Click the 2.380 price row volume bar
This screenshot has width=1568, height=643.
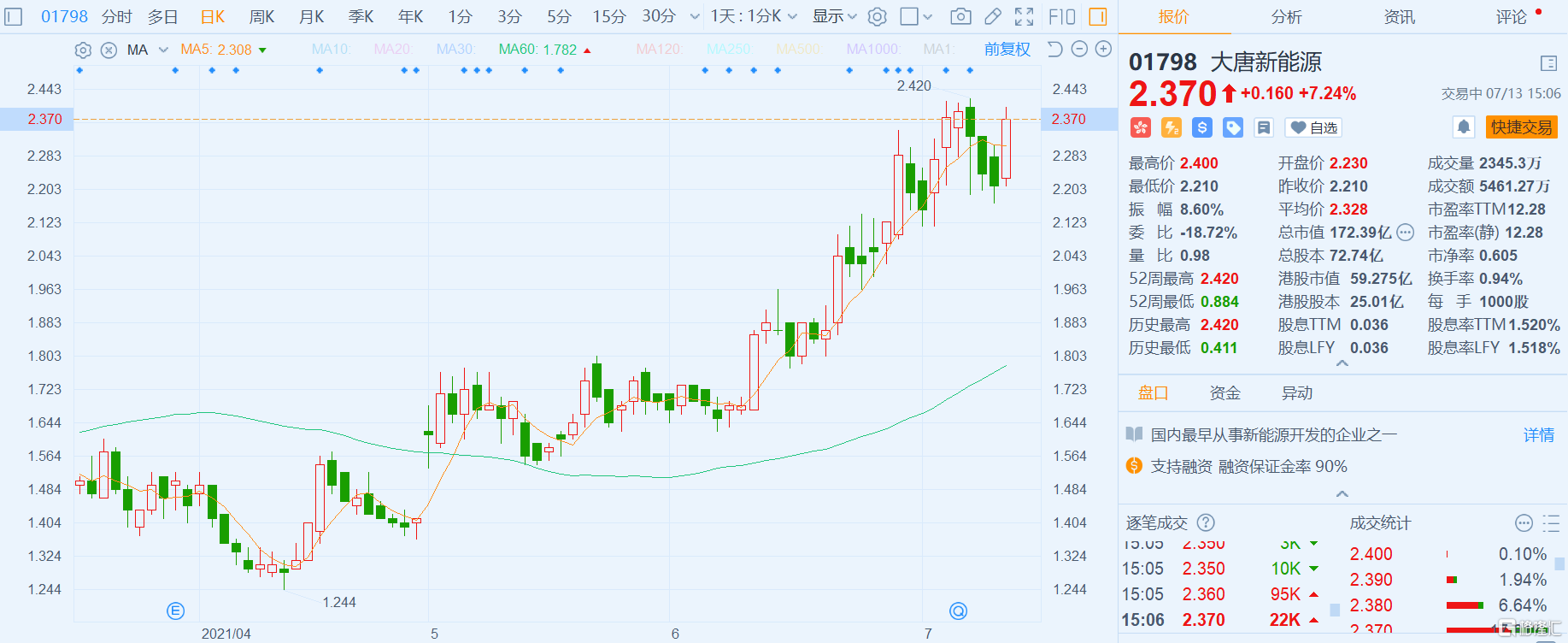tap(1465, 605)
